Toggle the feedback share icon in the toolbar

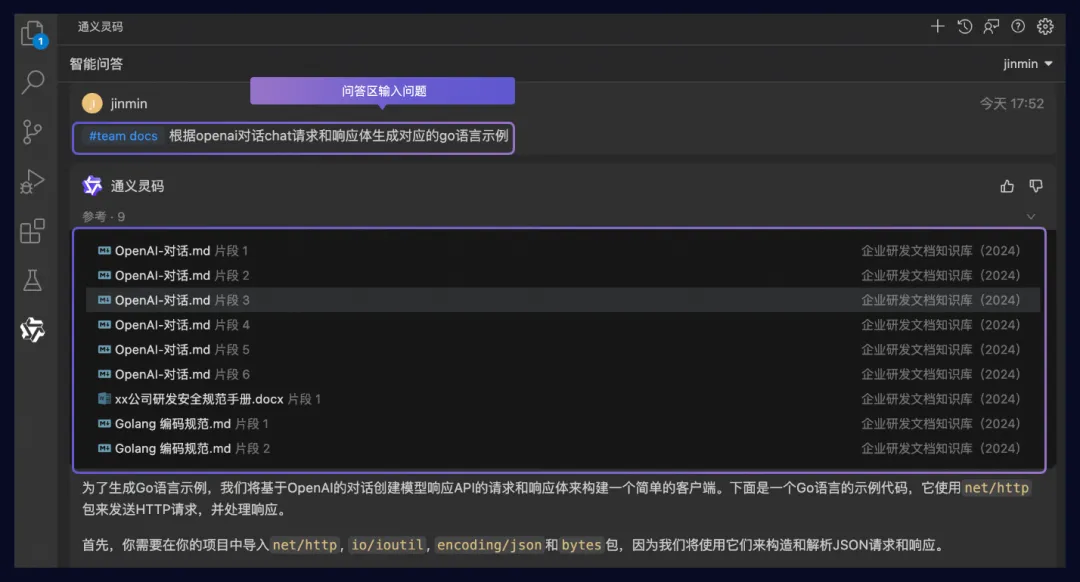coord(990,26)
